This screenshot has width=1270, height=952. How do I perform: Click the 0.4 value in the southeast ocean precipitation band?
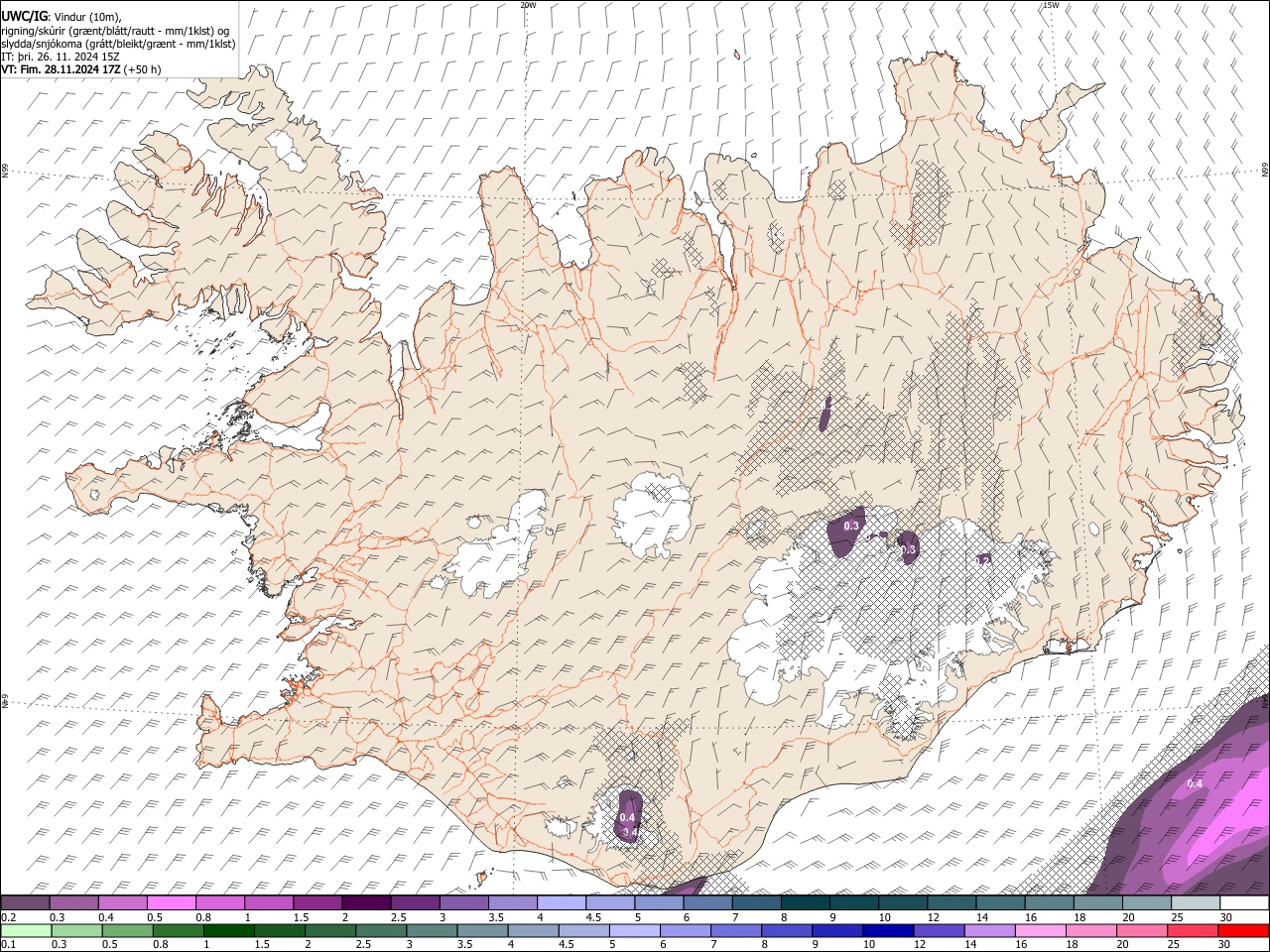[x=1195, y=783]
